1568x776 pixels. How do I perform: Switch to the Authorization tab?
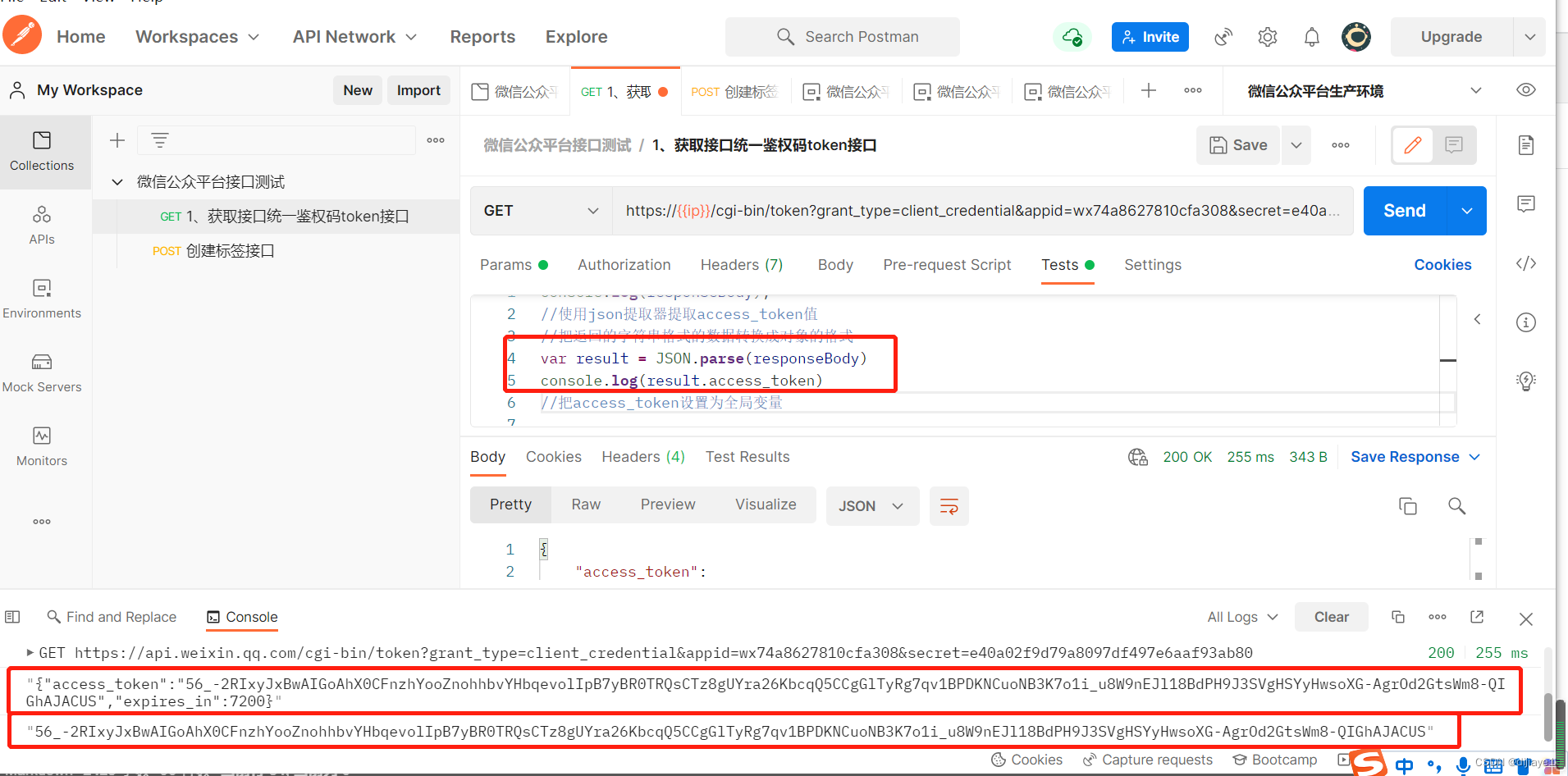pyautogui.click(x=624, y=265)
